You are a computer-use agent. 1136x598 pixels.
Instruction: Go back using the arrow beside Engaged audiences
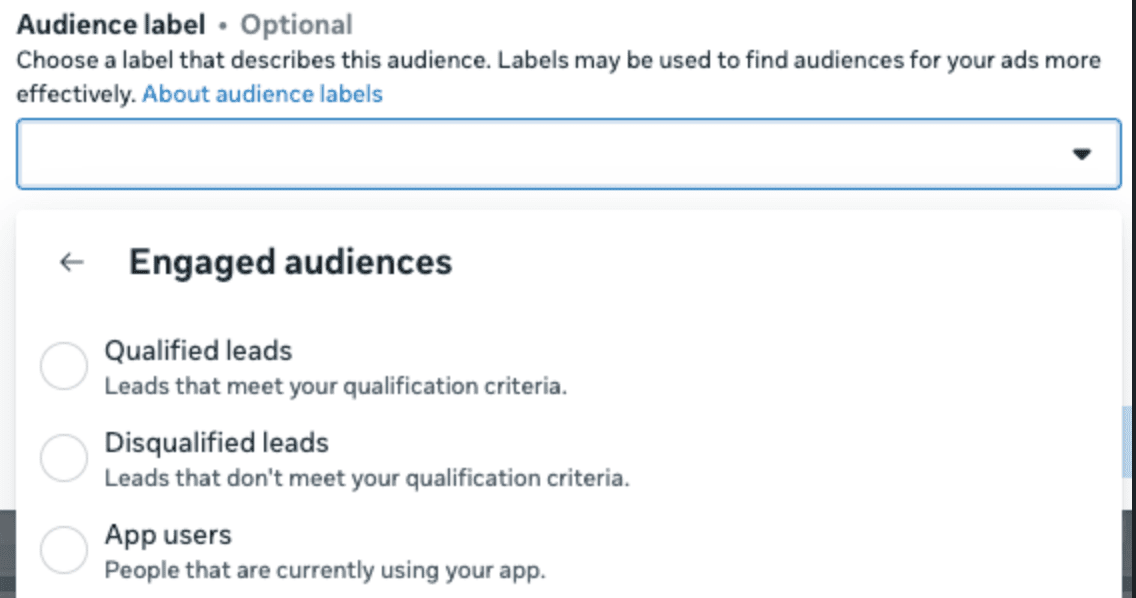point(72,262)
